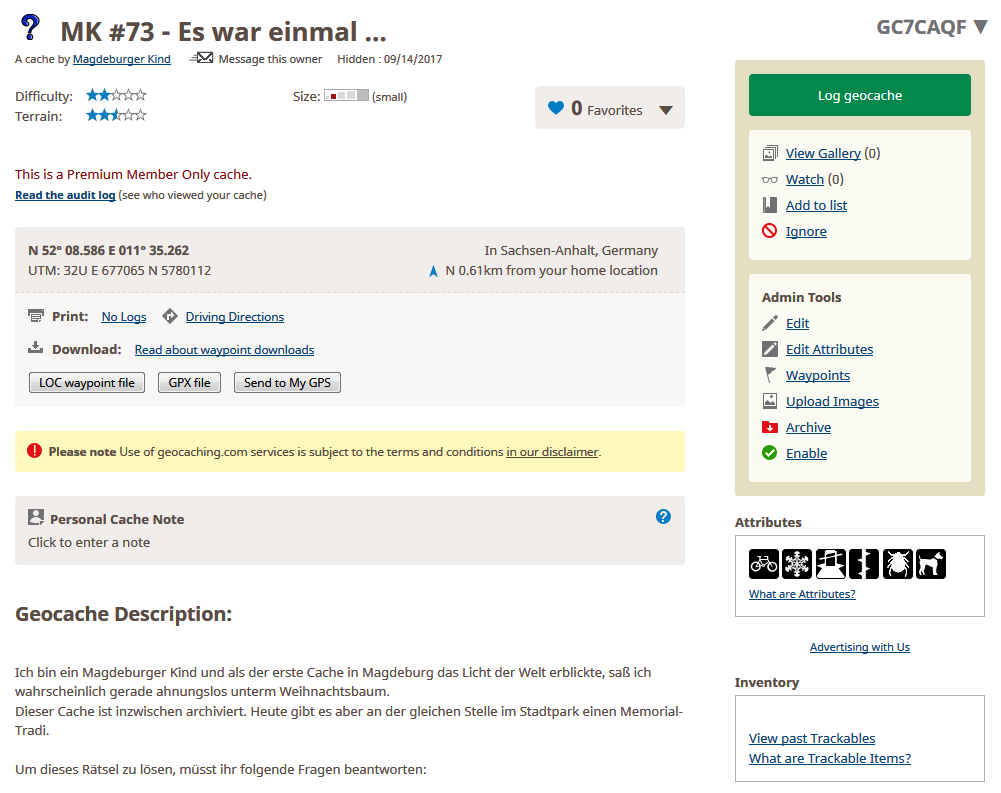Open Edit Attributes link
The width and height of the screenshot is (1001, 793).
point(829,349)
